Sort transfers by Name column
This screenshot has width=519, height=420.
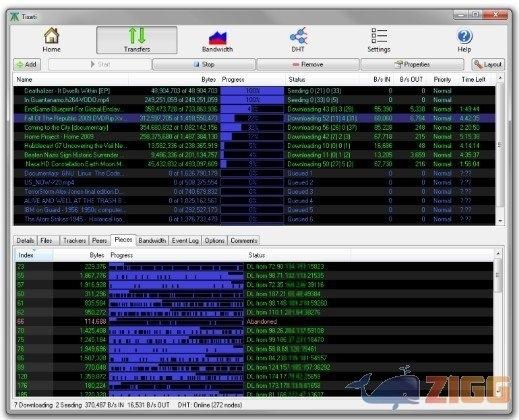coord(71,79)
